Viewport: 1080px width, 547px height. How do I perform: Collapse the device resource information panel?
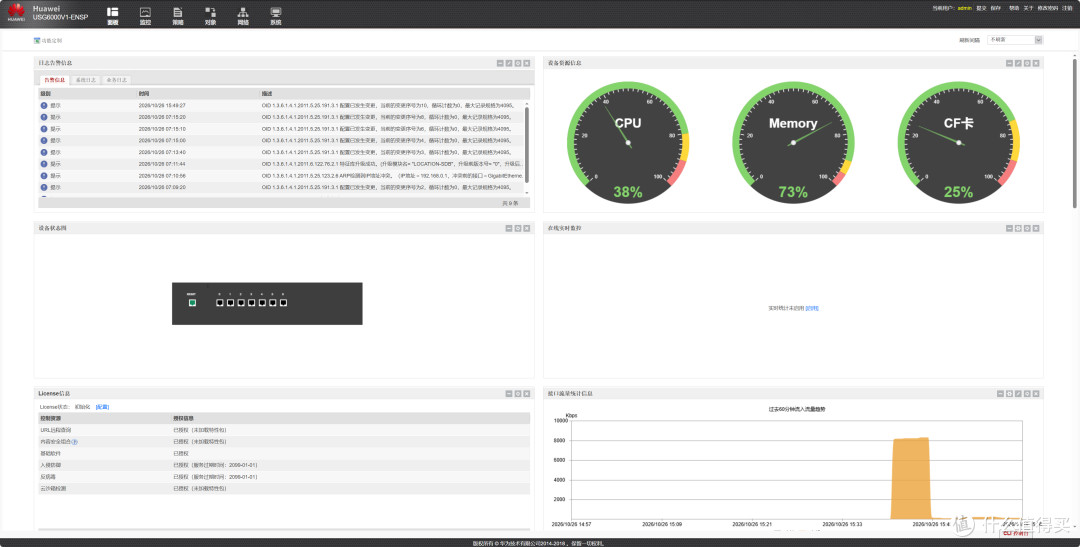pos(1009,63)
